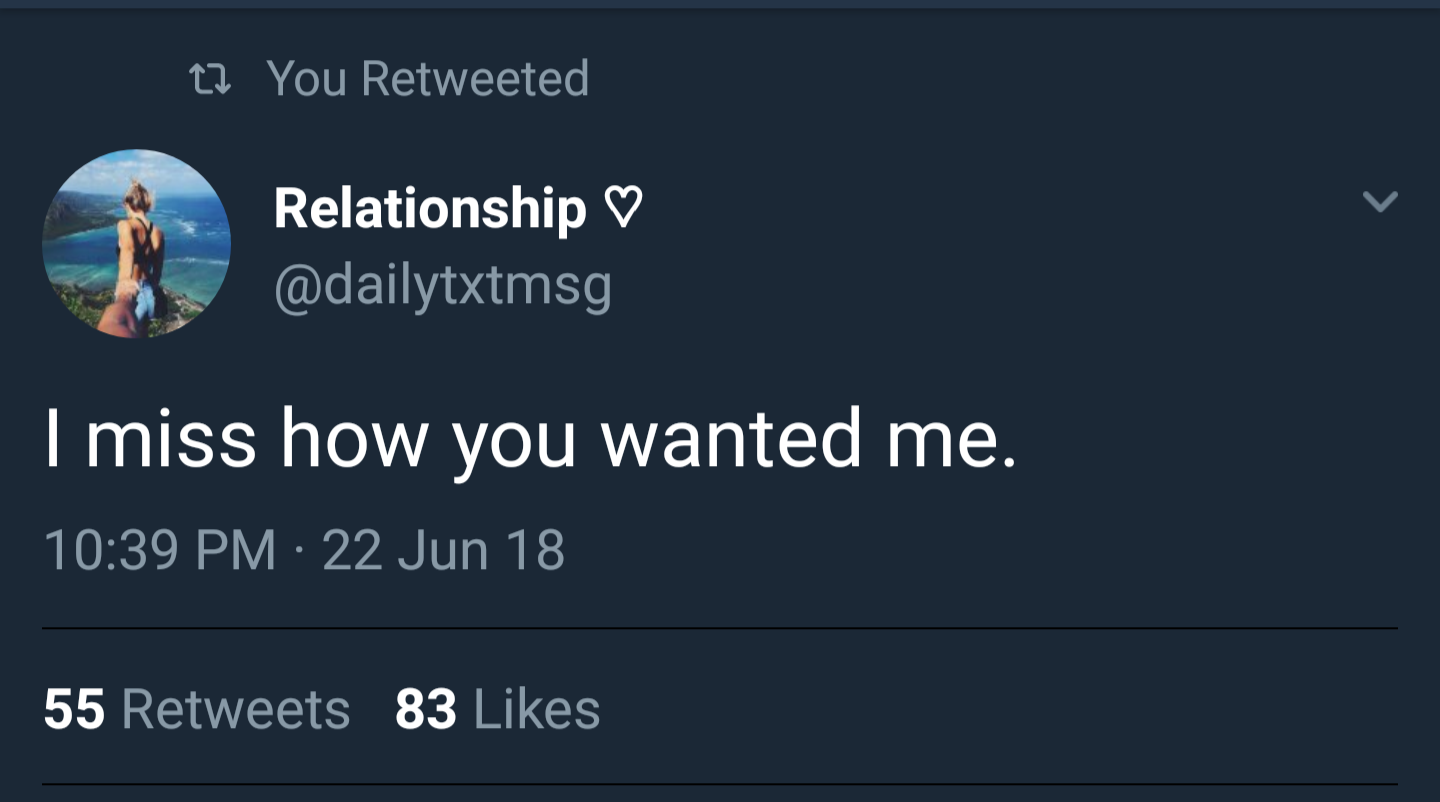The image size is (1440, 802).
Task: Click the heart symbol beside Relationship name
Action: coord(622,209)
